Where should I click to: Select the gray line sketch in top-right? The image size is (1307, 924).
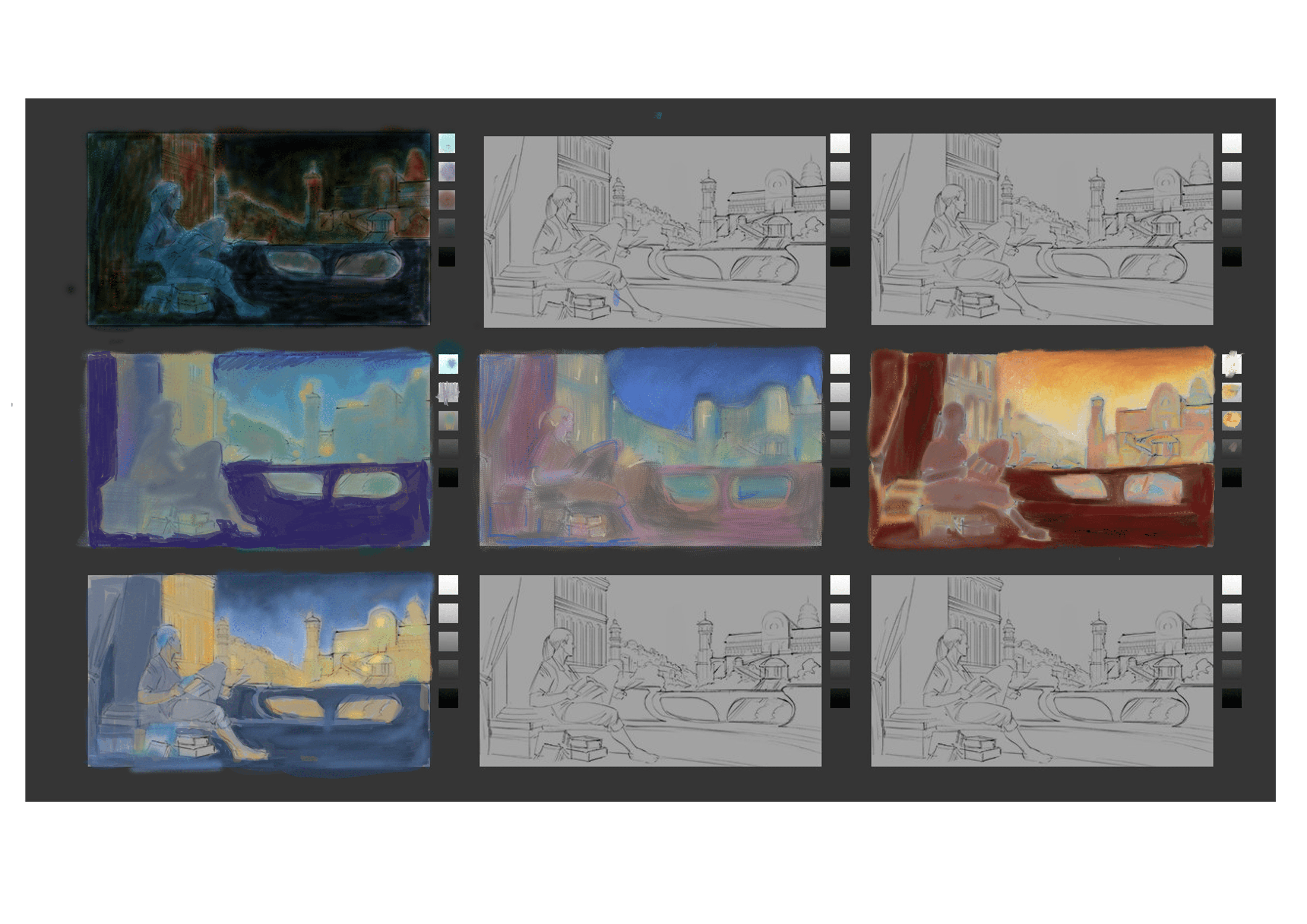coord(1042,229)
